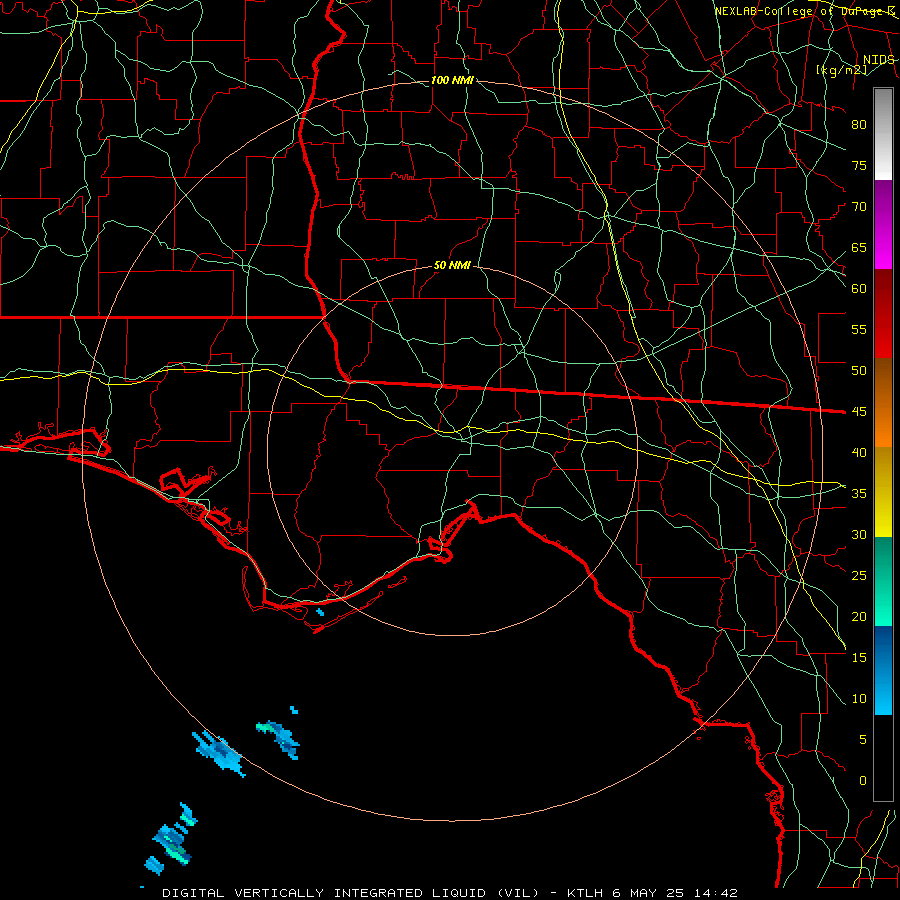
Task: Click the '[kg/m2]' units label
Action: [841, 70]
